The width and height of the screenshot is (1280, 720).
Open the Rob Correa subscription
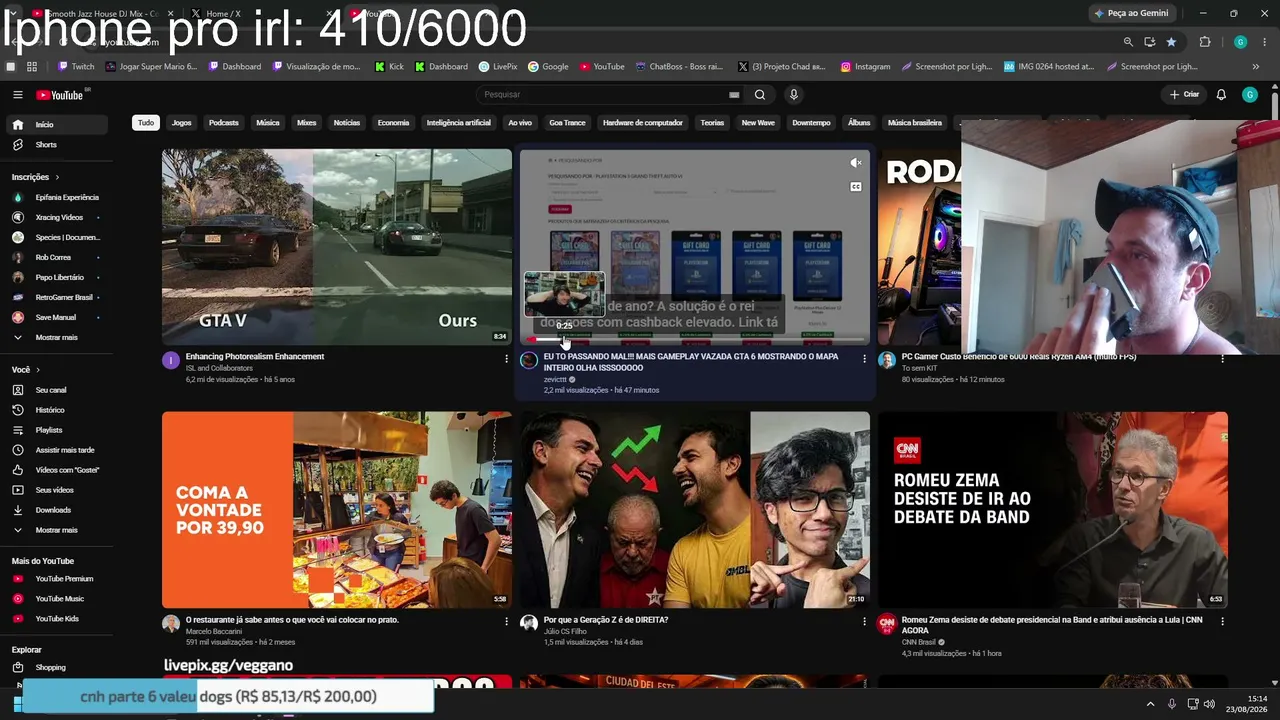click(57, 257)
